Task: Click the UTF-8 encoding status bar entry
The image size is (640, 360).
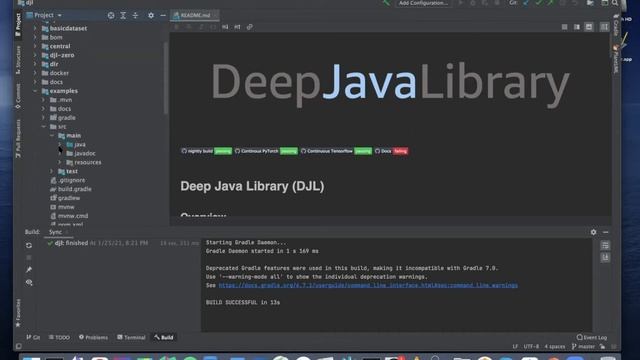Action: (x=531, y=347)
